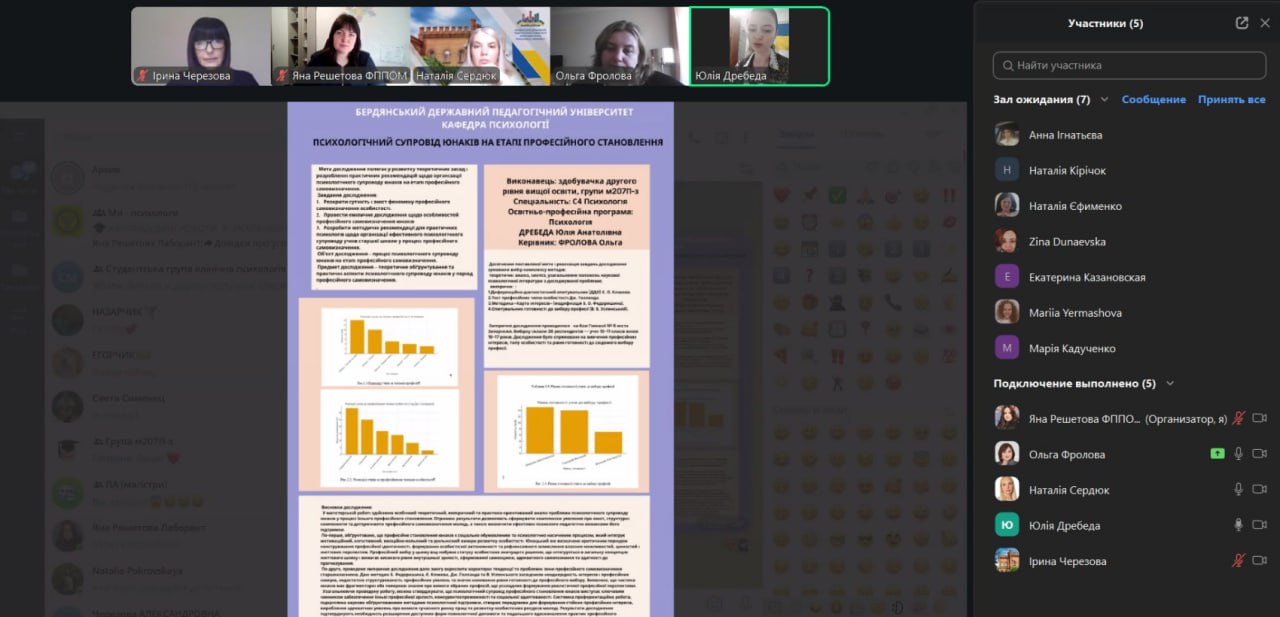
Task: Click the camera icon for Ірина Черезова
Action: coord(1259,561)
